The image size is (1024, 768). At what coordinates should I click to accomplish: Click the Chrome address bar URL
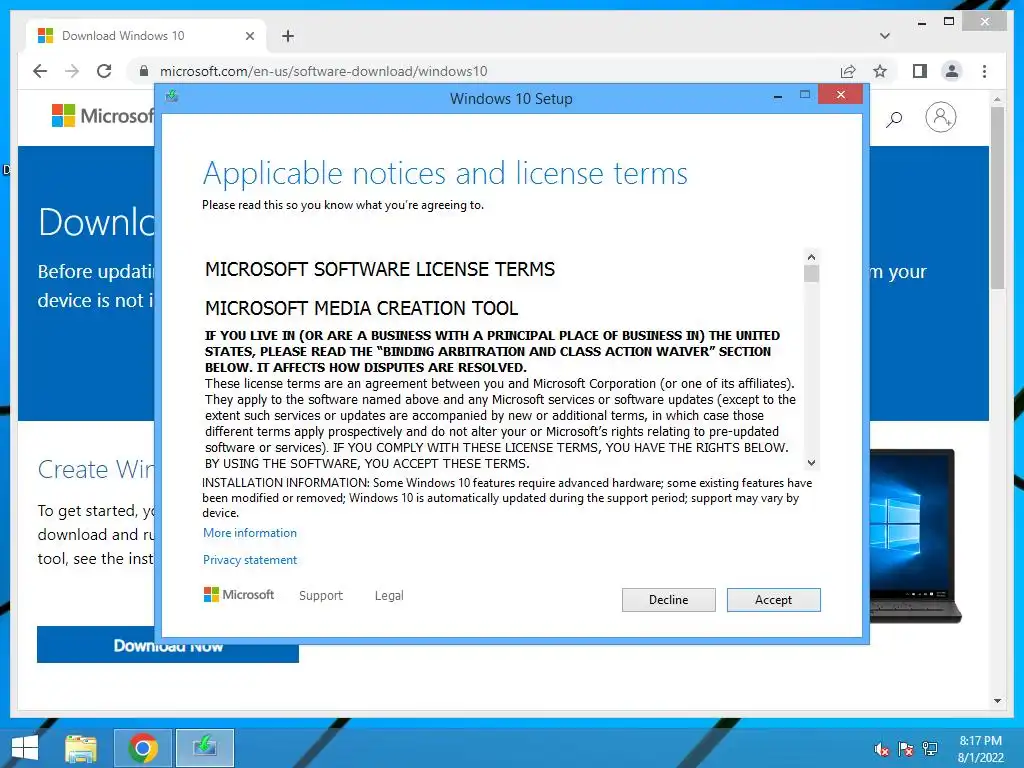click(323, 71)
